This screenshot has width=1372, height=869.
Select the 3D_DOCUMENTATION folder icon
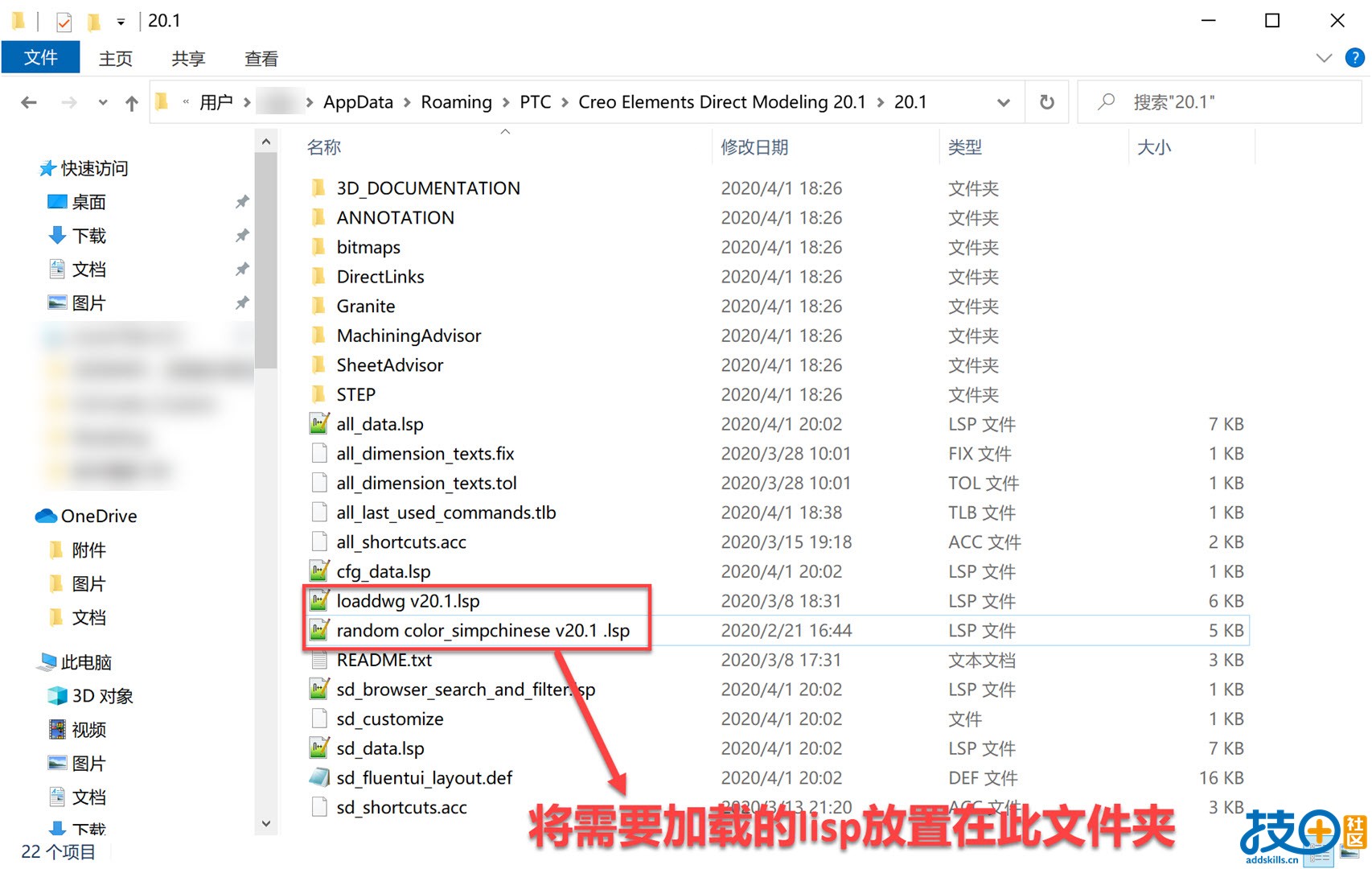pos(319,188)
